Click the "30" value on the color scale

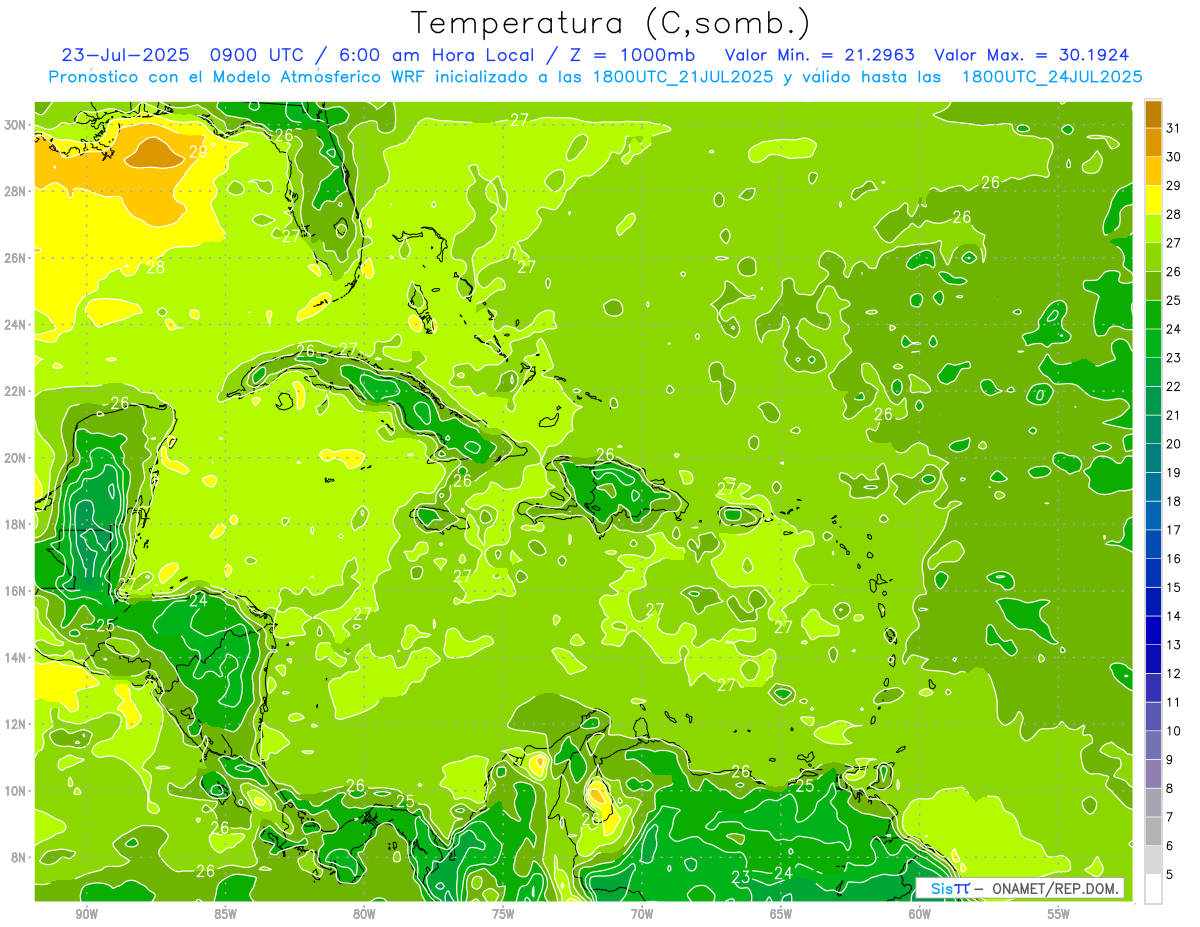coord(1174,157)
